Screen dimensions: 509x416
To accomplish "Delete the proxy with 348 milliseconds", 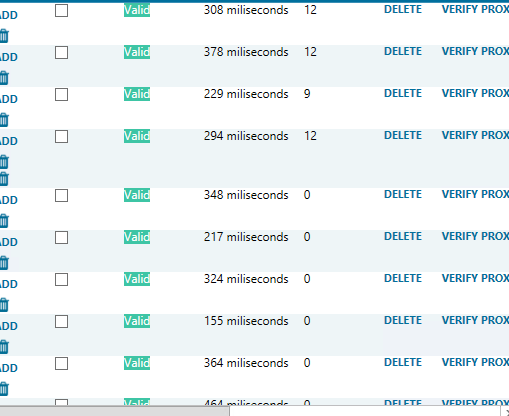I will [x=403, y=194].
